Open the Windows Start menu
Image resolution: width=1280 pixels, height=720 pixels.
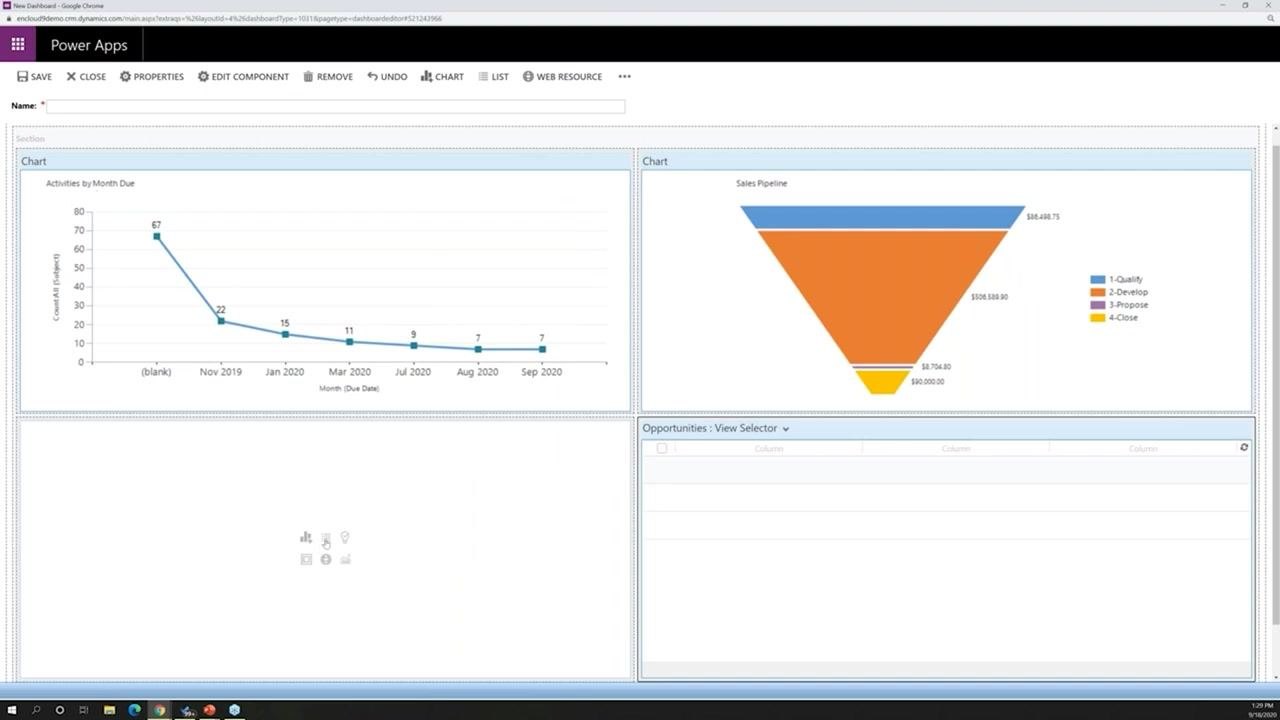point(13,710)
